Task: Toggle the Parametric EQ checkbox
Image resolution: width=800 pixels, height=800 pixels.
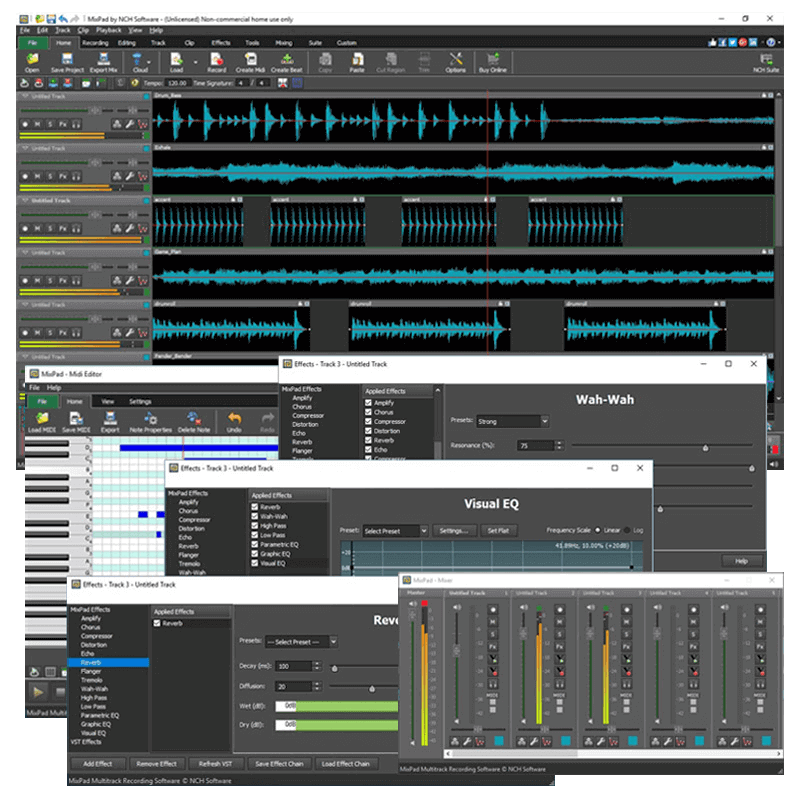Action: [255, 544]
